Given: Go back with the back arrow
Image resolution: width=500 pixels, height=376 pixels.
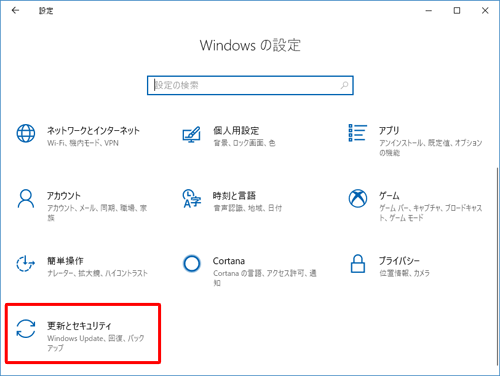Looking at the screenshot, I should click(x=15, y=11).
